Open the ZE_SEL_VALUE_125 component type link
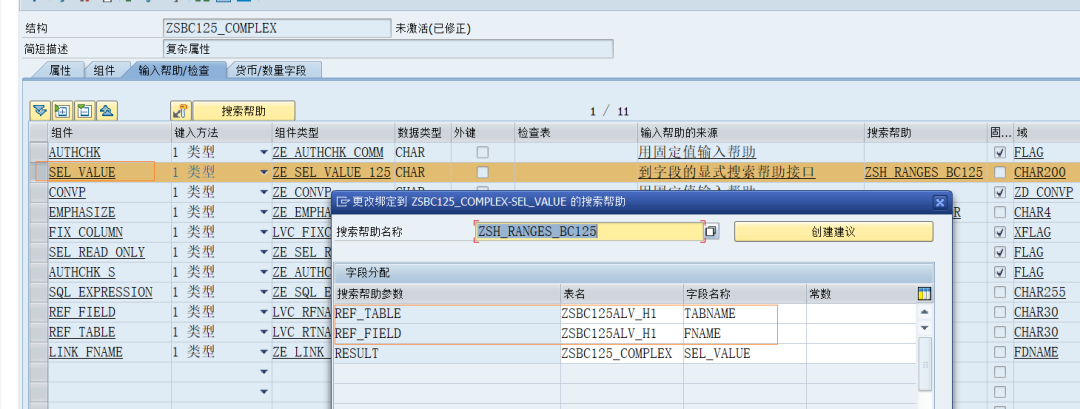 pos(331,172)
